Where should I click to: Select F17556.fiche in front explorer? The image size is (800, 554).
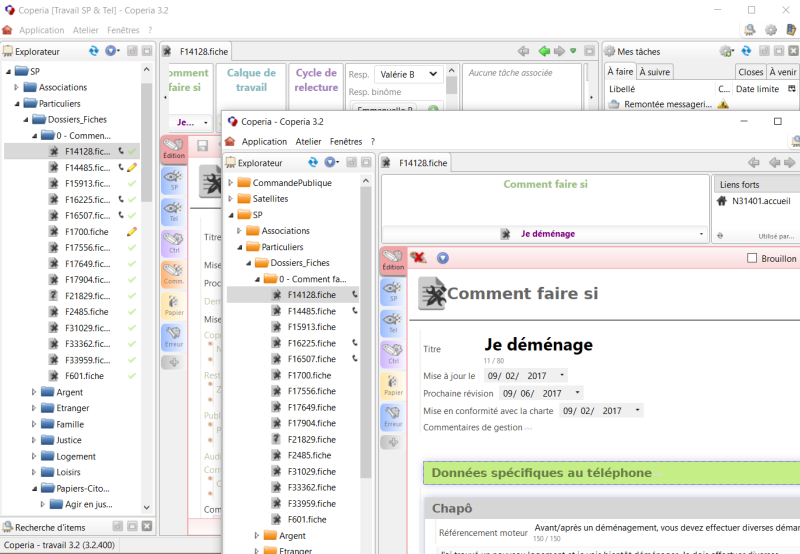[x=311, y=391]
